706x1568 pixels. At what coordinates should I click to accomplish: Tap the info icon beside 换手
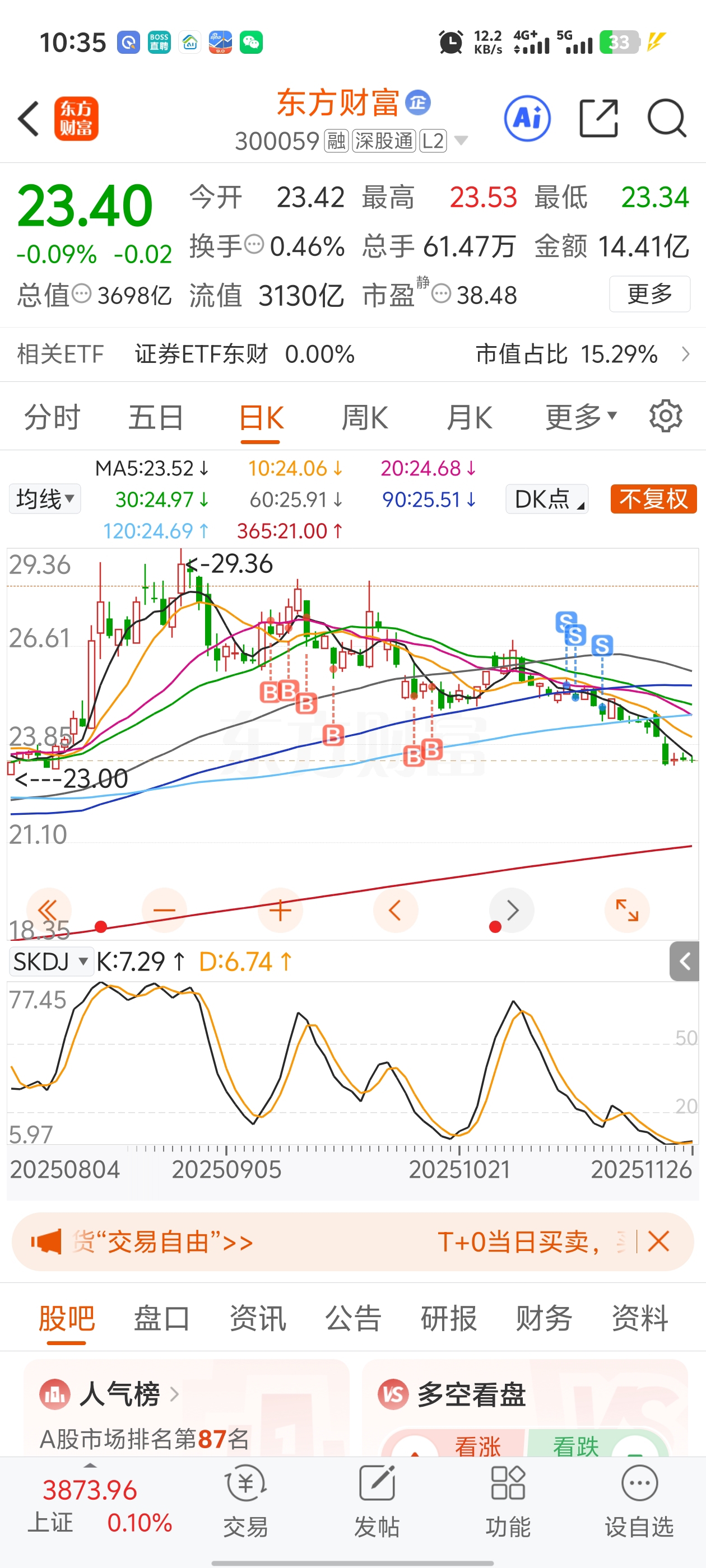click(254, 245)
